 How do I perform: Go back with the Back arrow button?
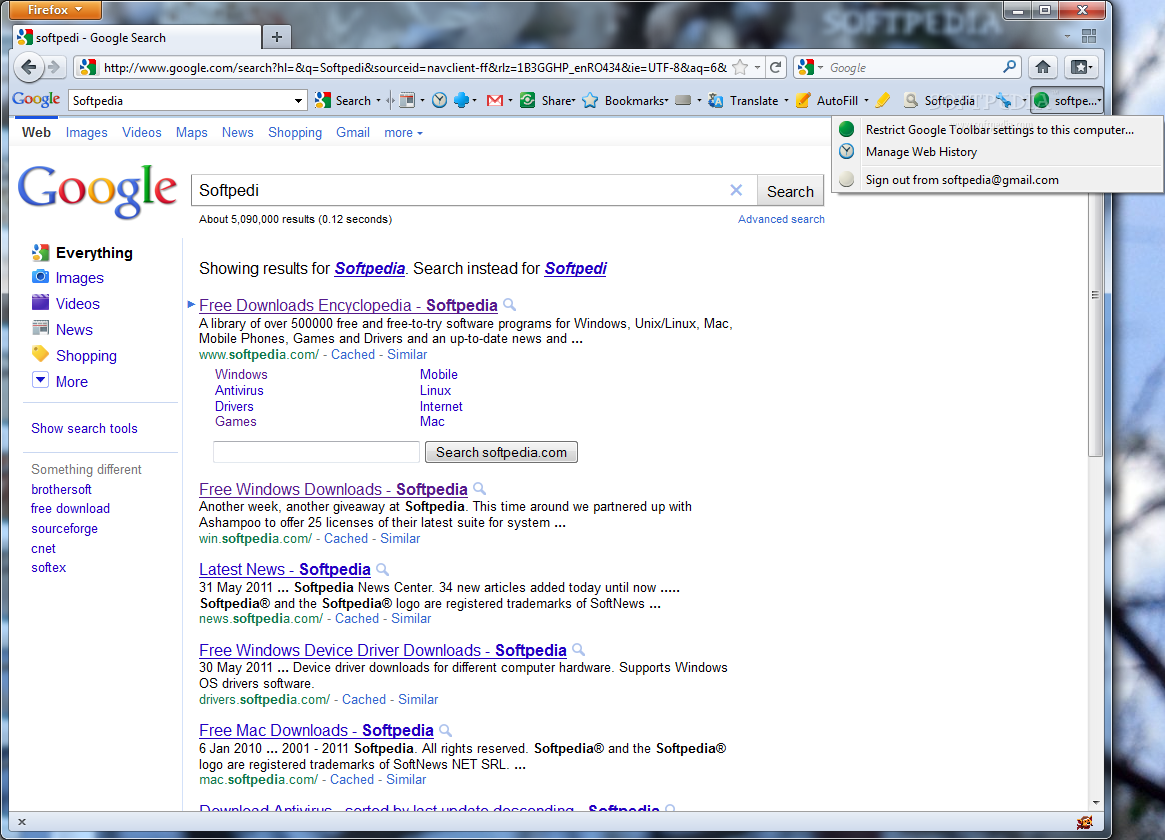[x=28, y=68]
